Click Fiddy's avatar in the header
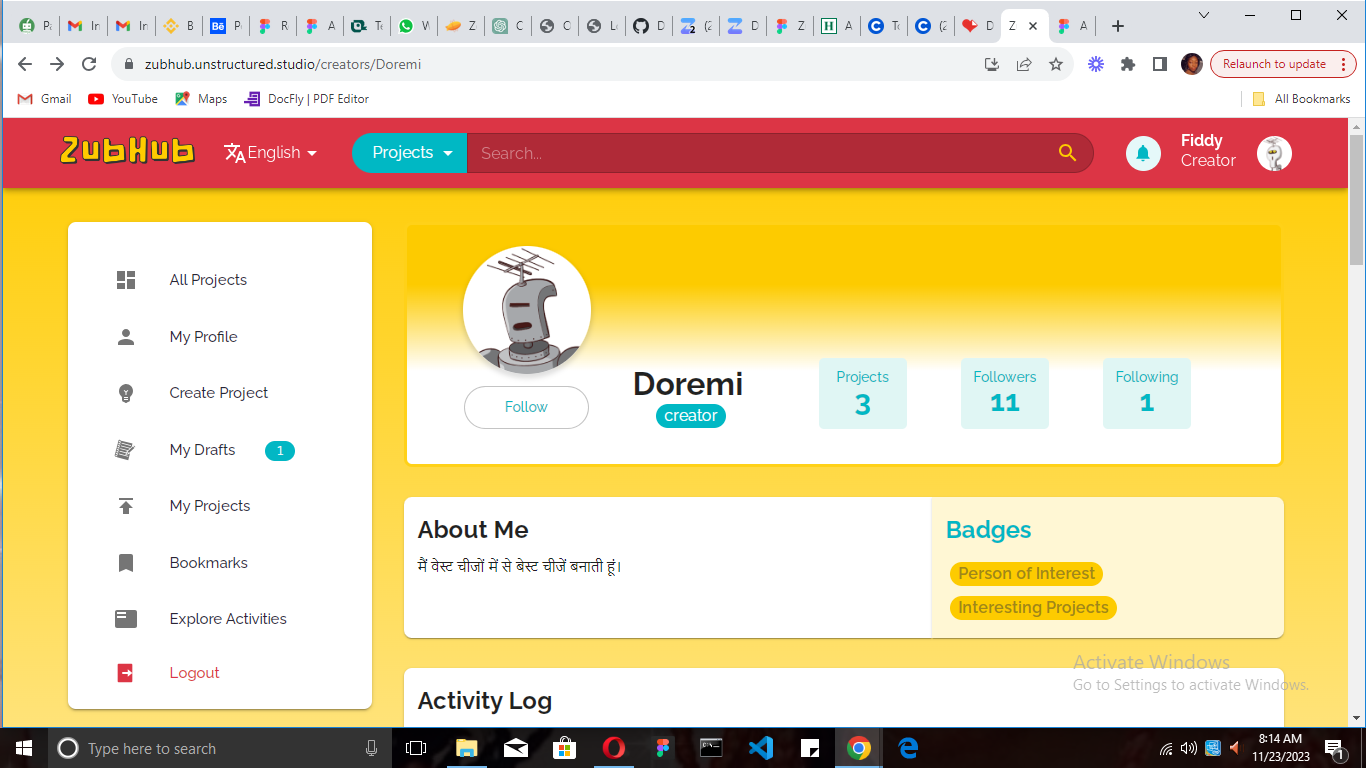The width and height of the screenshot is (1366, 768). [1274, 153]
